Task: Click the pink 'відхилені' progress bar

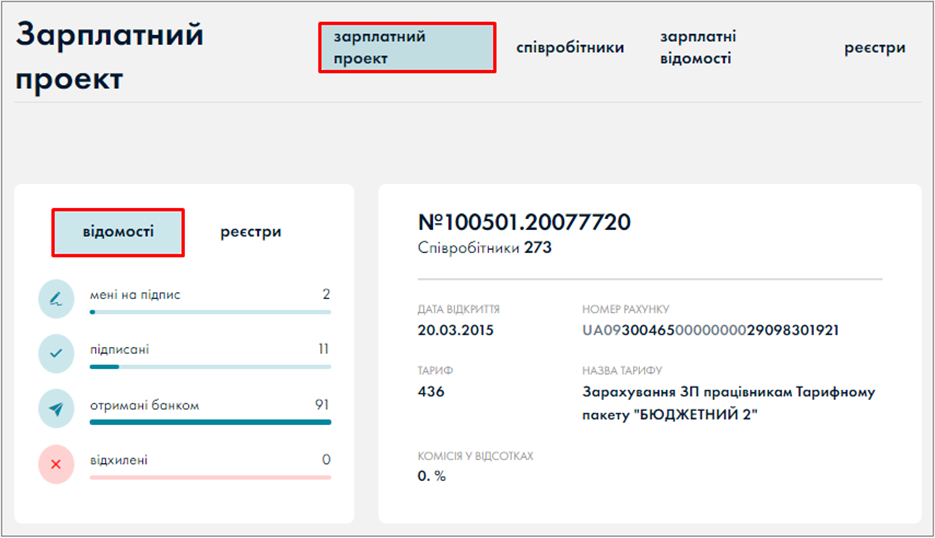Action: tap(210, 477)
